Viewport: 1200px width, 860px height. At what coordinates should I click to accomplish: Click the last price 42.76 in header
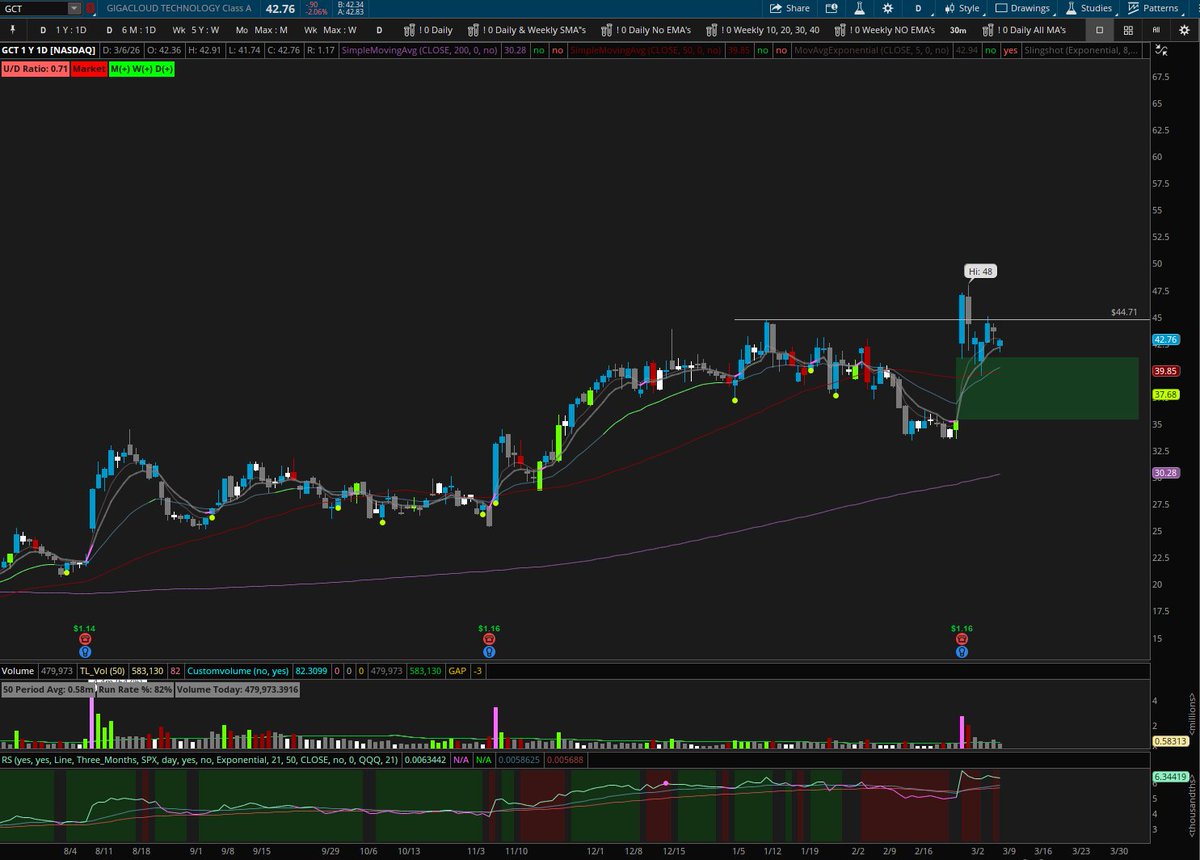[x=279, y=9]
